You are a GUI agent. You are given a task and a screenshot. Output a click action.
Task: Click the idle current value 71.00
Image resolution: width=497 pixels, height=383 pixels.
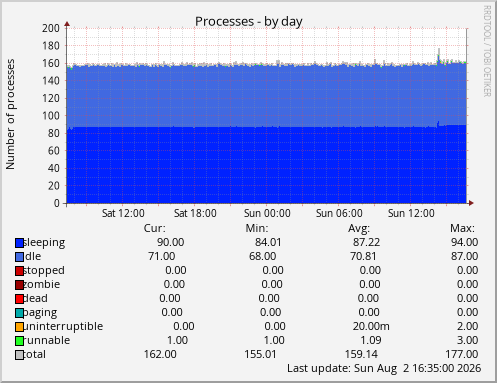pyautogui.click(x=161, y=256)
